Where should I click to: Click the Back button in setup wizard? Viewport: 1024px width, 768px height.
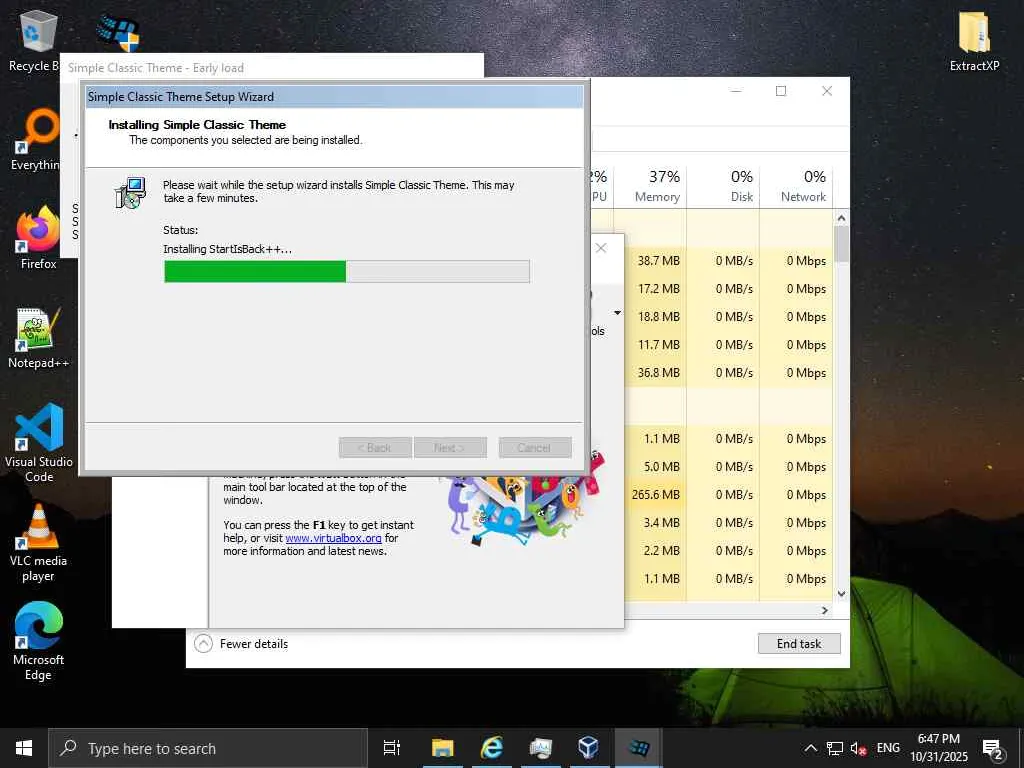pyautogui.click(x=375, y=447)
